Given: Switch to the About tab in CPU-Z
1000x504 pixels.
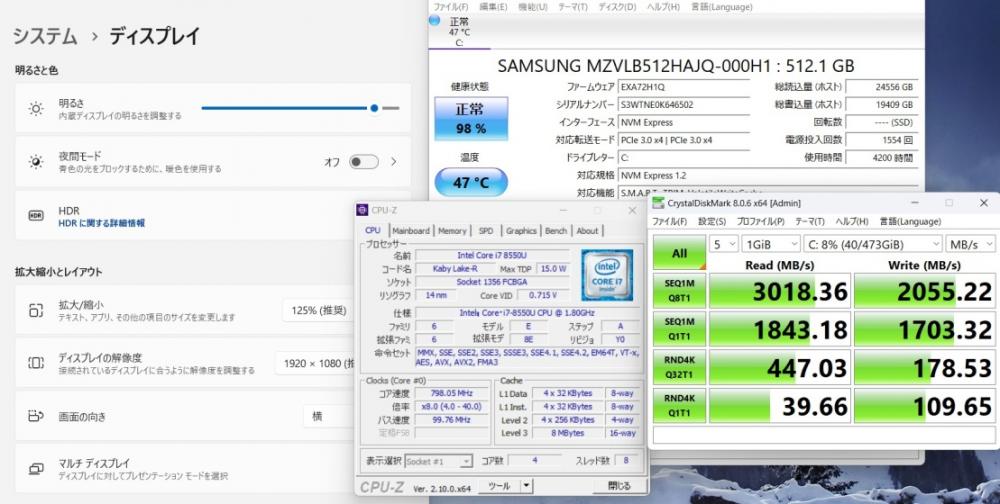Looking at the screenshot, I should click(587, 231).
